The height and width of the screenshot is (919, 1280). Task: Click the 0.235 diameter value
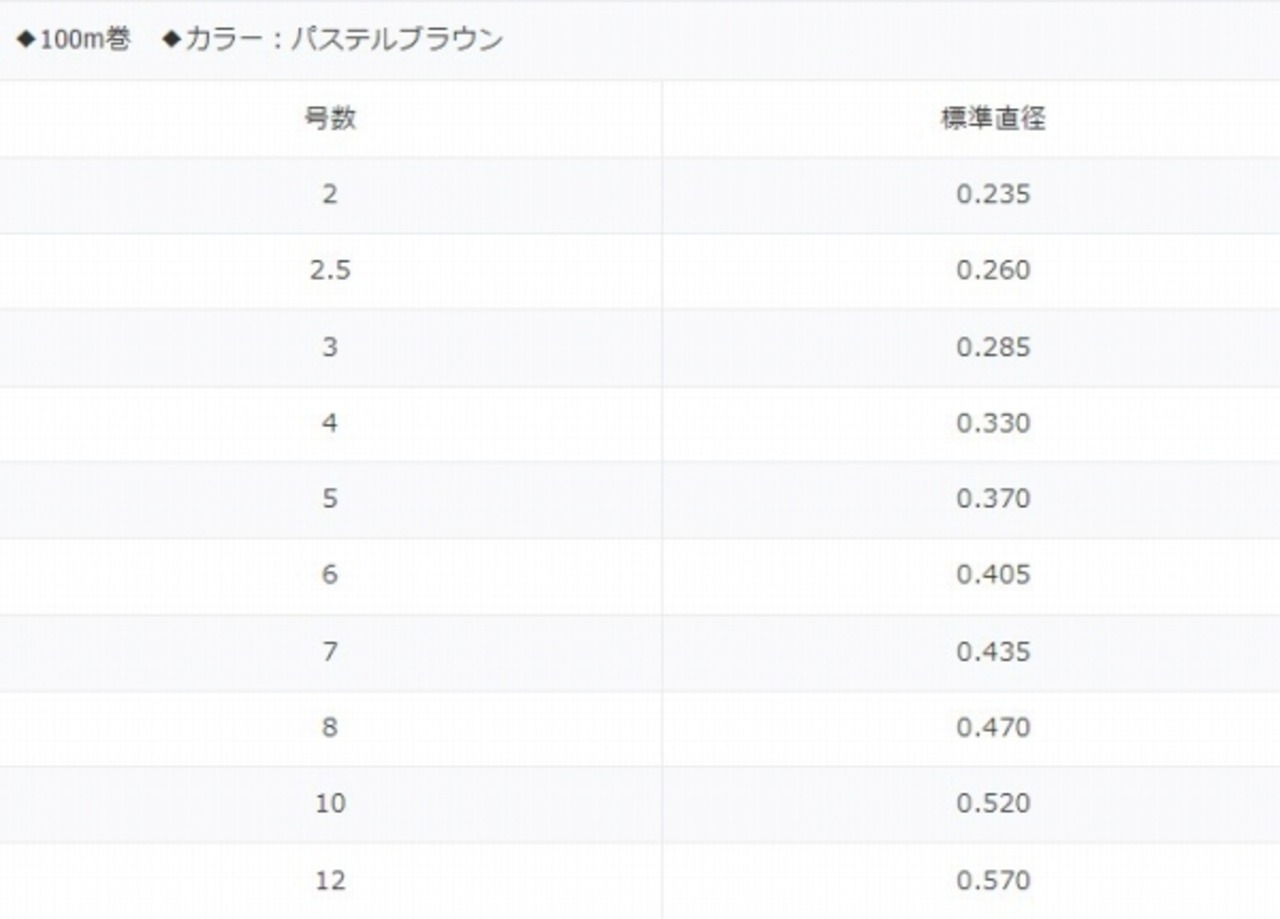point(993,194)
